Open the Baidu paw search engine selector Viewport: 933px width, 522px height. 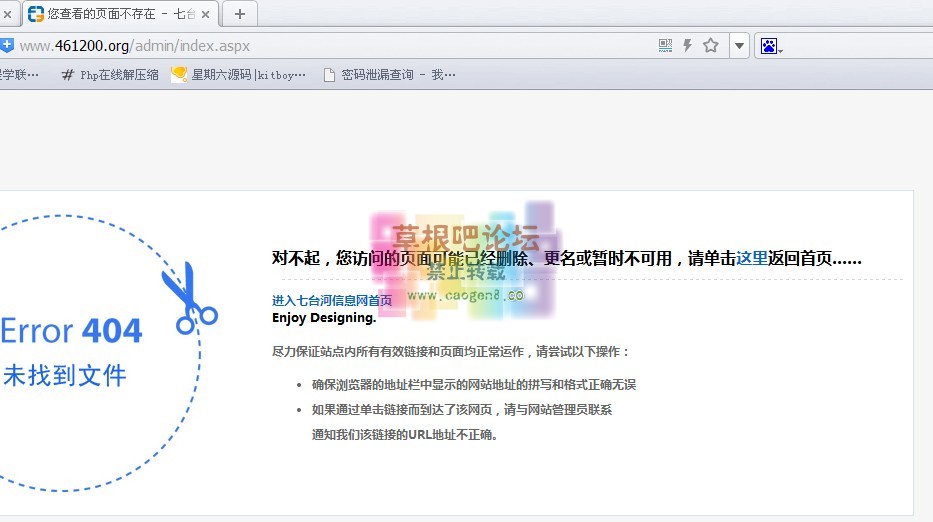(x=769, y=46)
